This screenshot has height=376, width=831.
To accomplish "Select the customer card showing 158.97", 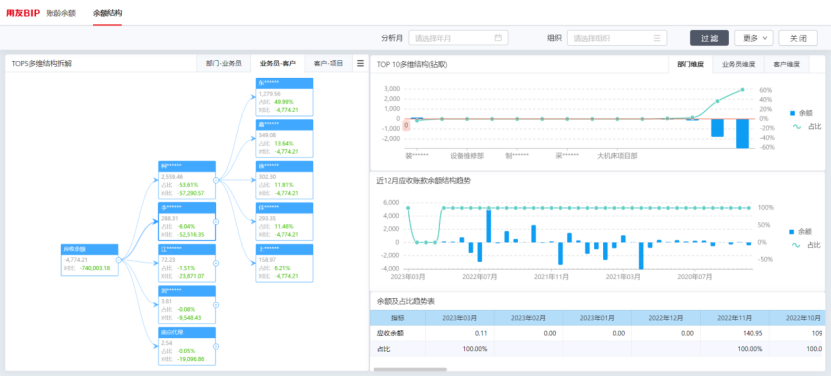I will click(x=284, y=263).
